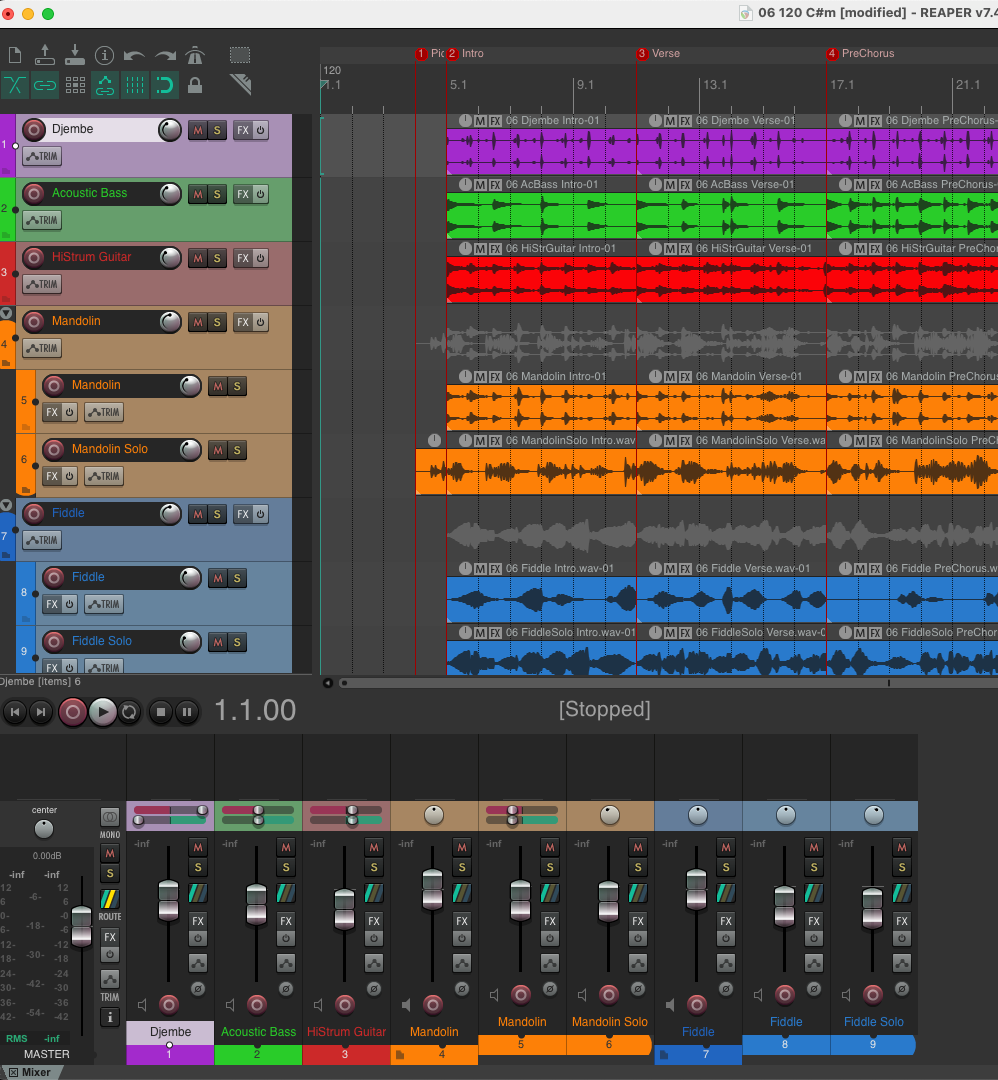Screen dimensions: 998x1080
Task: Mute the MASTER channel in mixer
Action: 110,854
